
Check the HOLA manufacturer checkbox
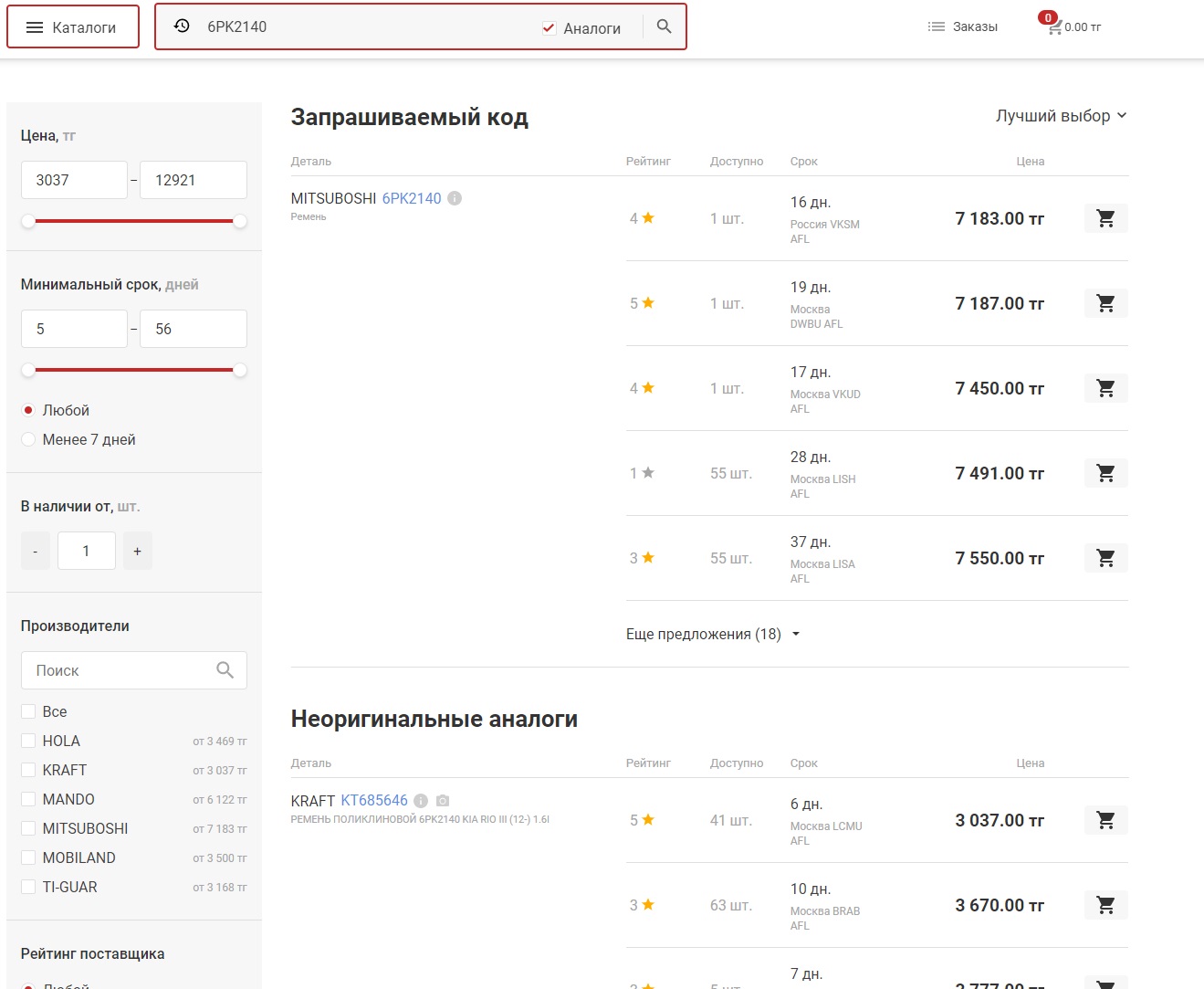(x=28, y=741)
